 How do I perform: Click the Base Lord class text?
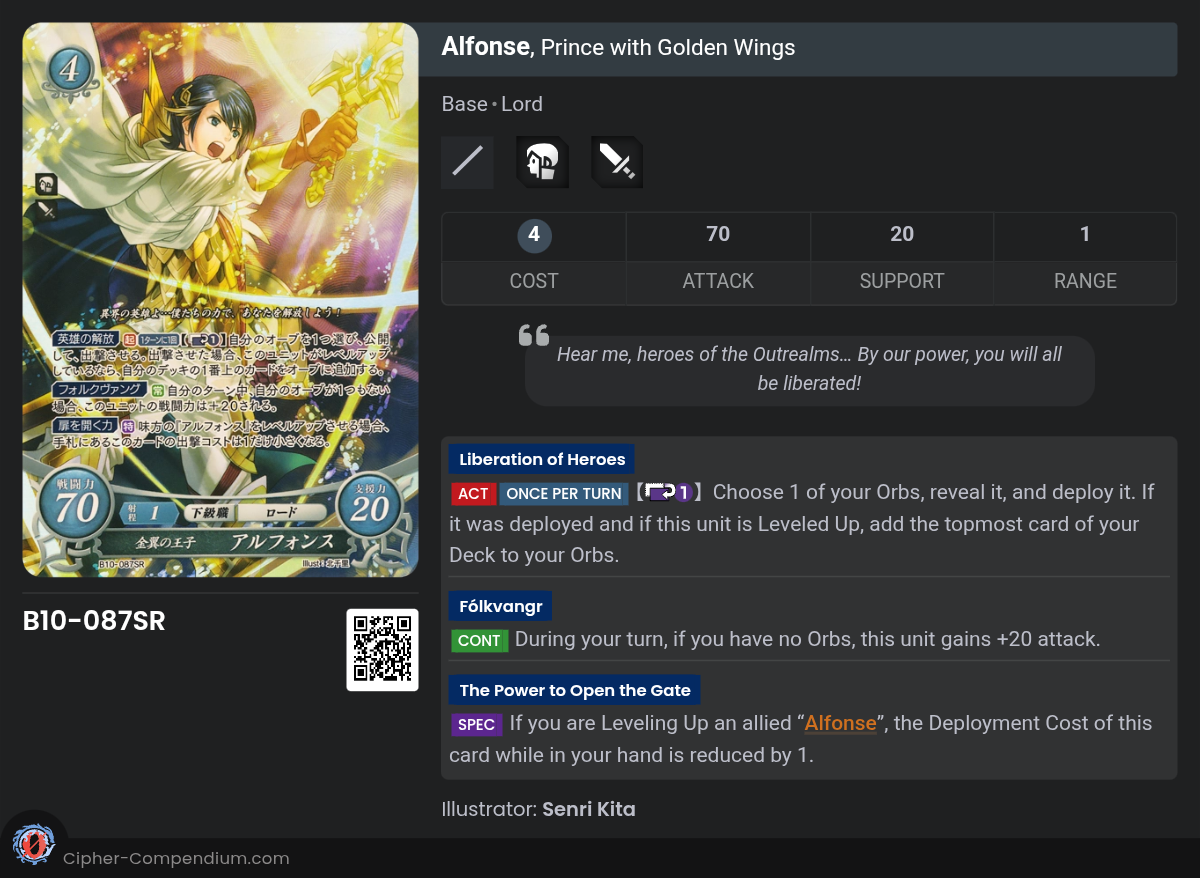(x=492, y=104)
